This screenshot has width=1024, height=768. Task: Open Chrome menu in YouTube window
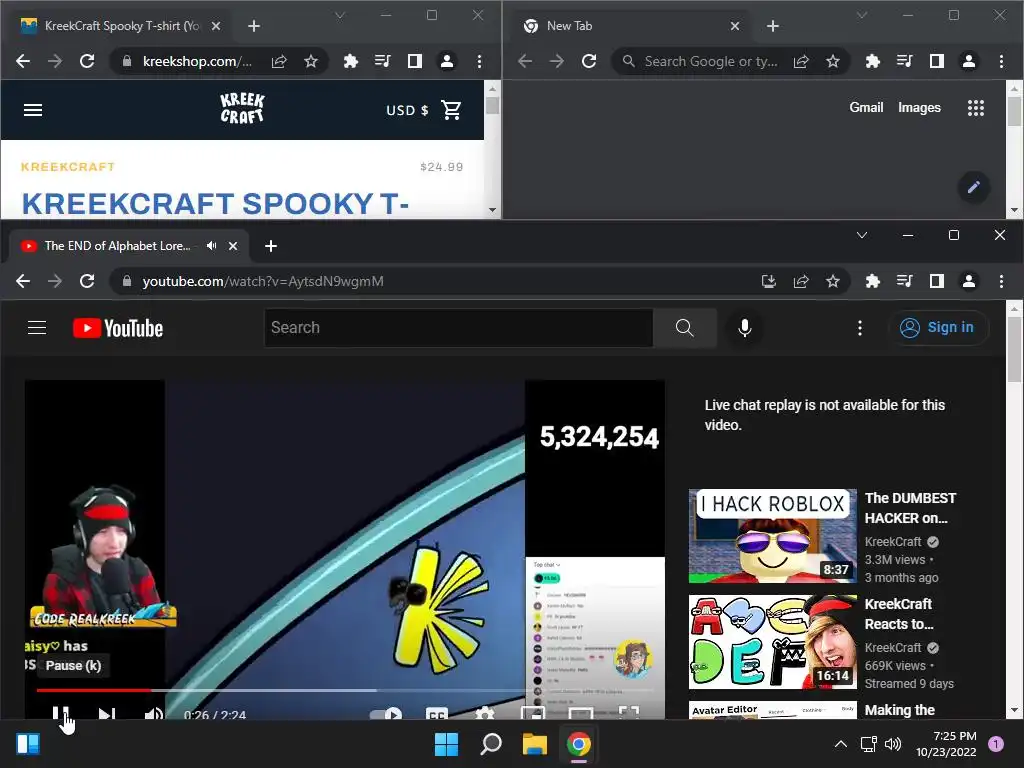tap(1001, 281)
